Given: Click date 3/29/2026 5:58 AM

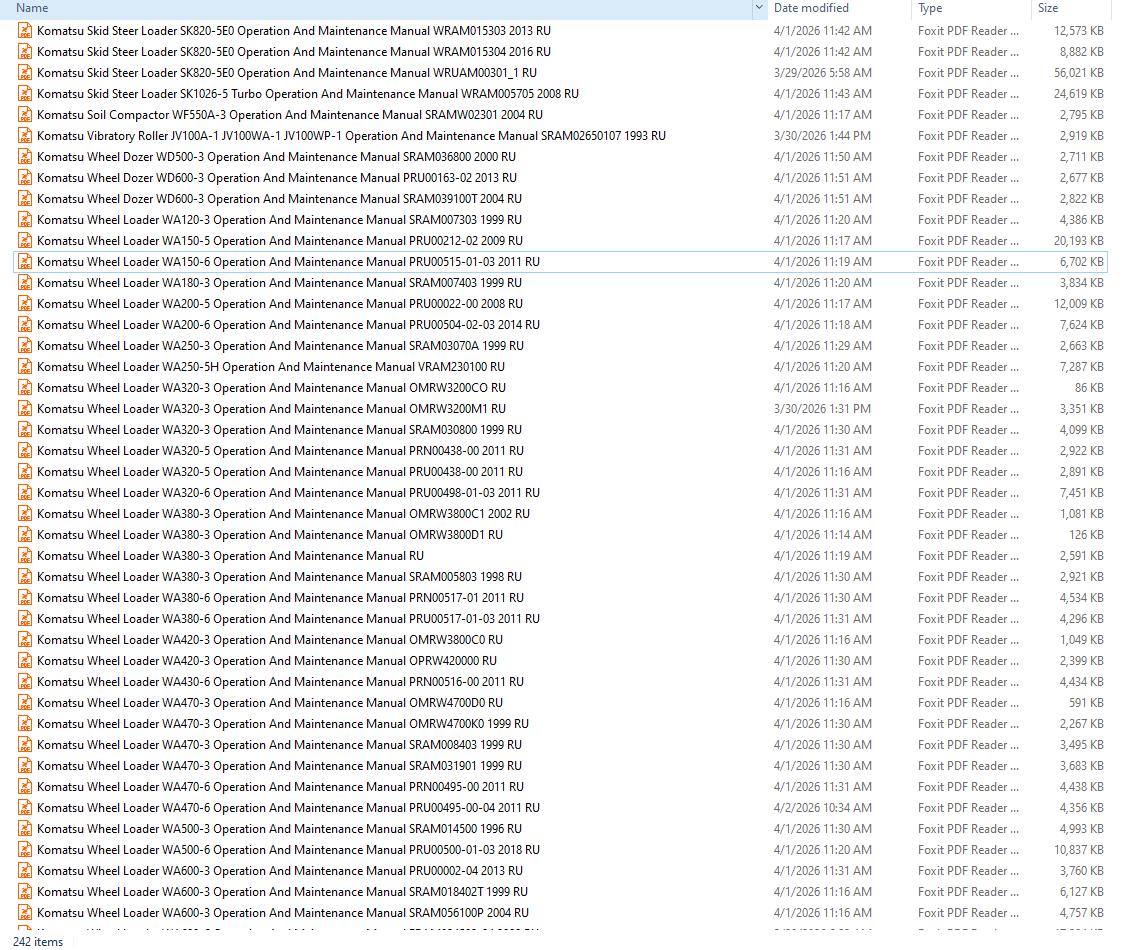Looking at the screenshot, I should (822, 73).
